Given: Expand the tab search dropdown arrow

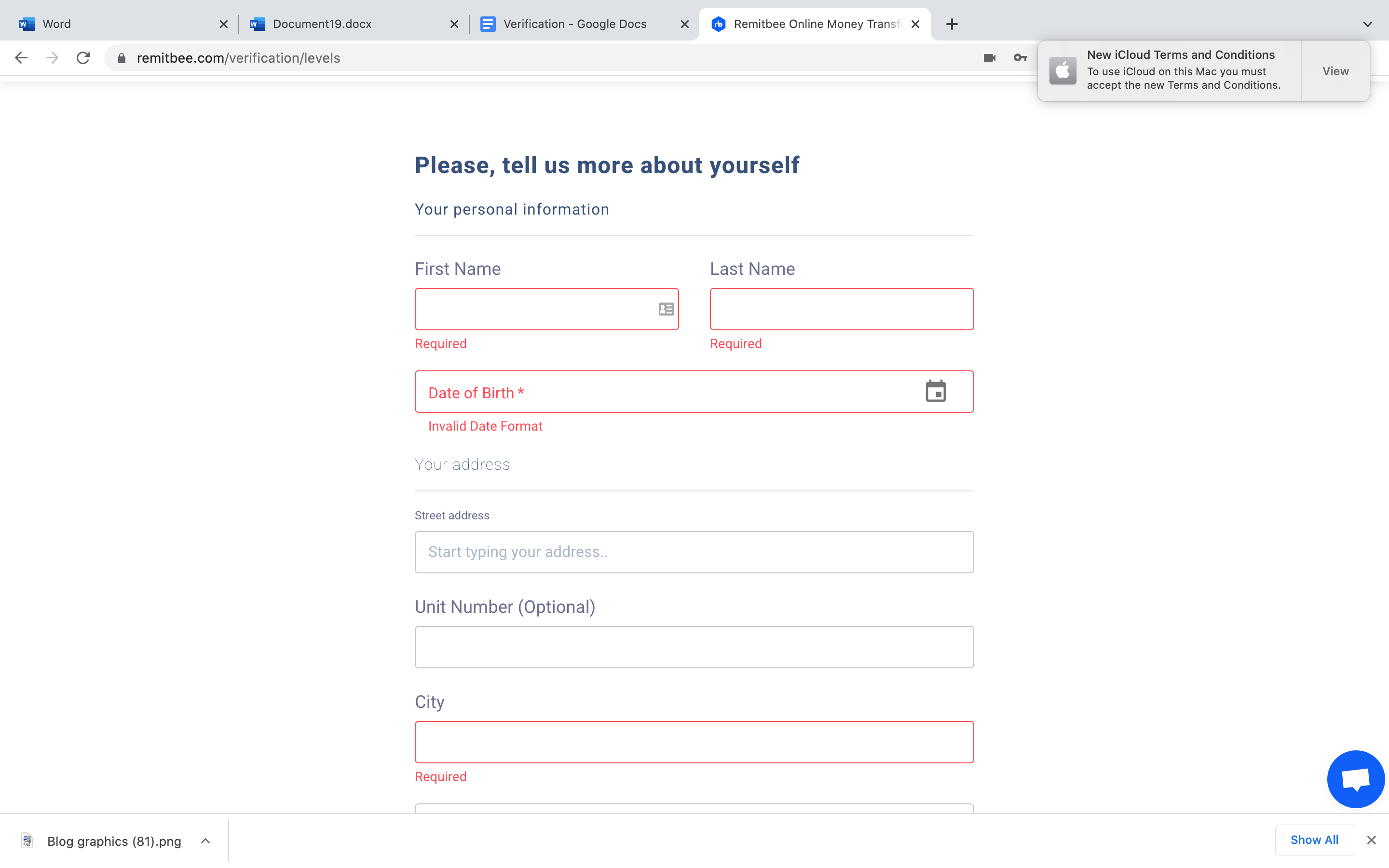Looking at the screenshot, I should 1367,24.
